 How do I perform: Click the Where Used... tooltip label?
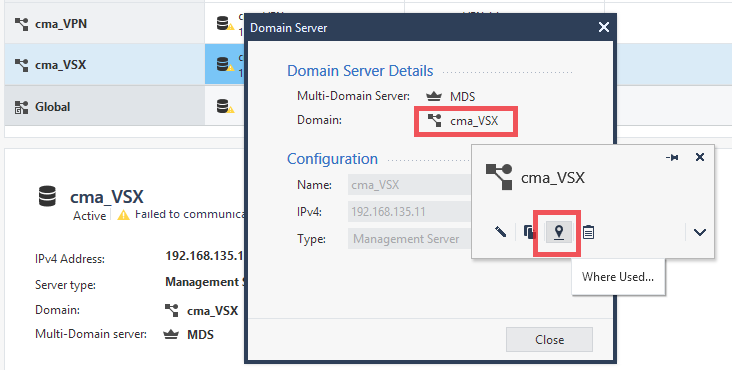pos(618,277)
